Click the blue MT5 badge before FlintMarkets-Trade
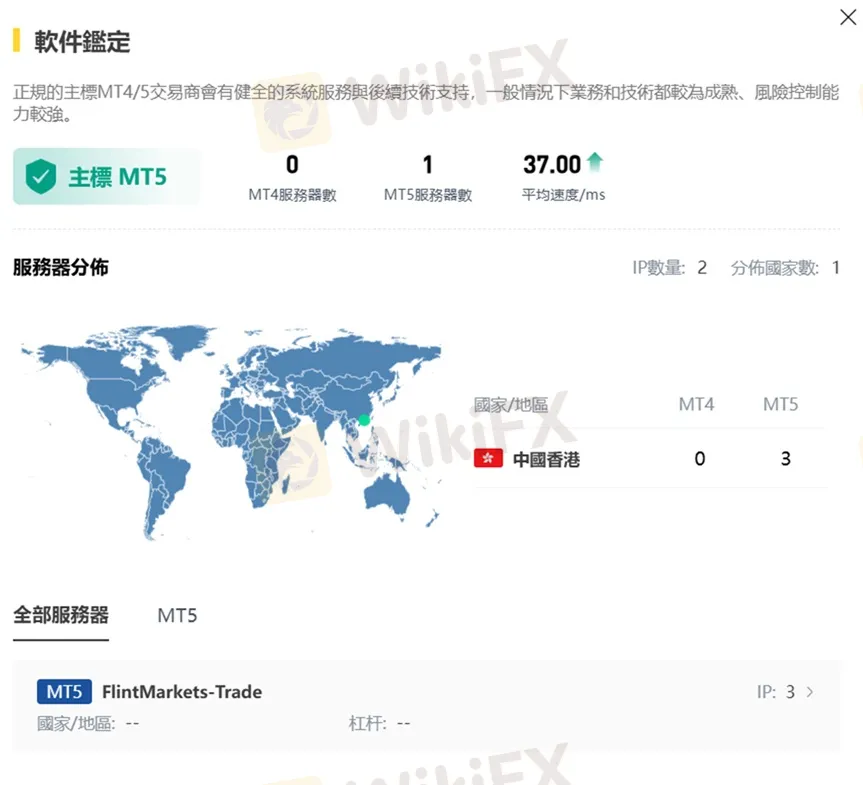The width and height of the screenshot is (863, 785). [x=64, y=691]
